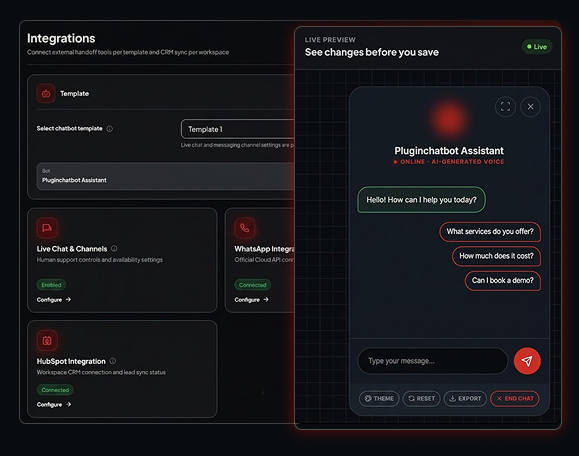Image resolution: width=579 pixels, height=456 pixels.
Task: Choose 'Can I book a demo?' suggestion
Action: pyautogui.click(x=503, y=281)
